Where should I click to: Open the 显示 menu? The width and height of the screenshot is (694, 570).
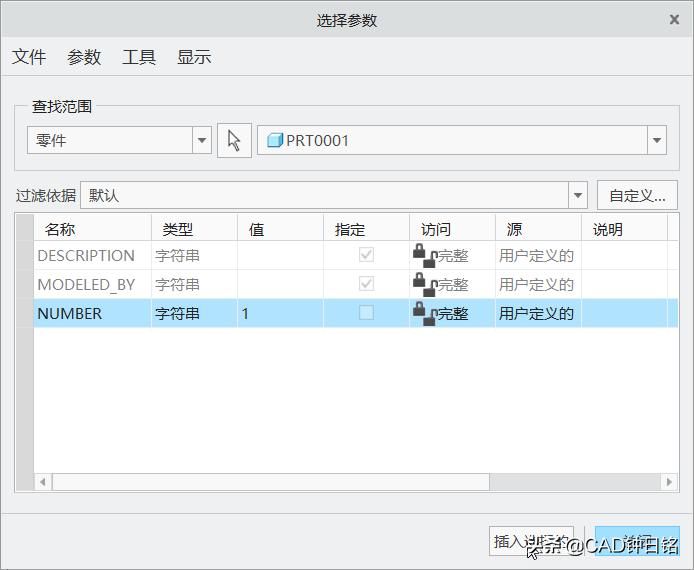coord(194,57)
